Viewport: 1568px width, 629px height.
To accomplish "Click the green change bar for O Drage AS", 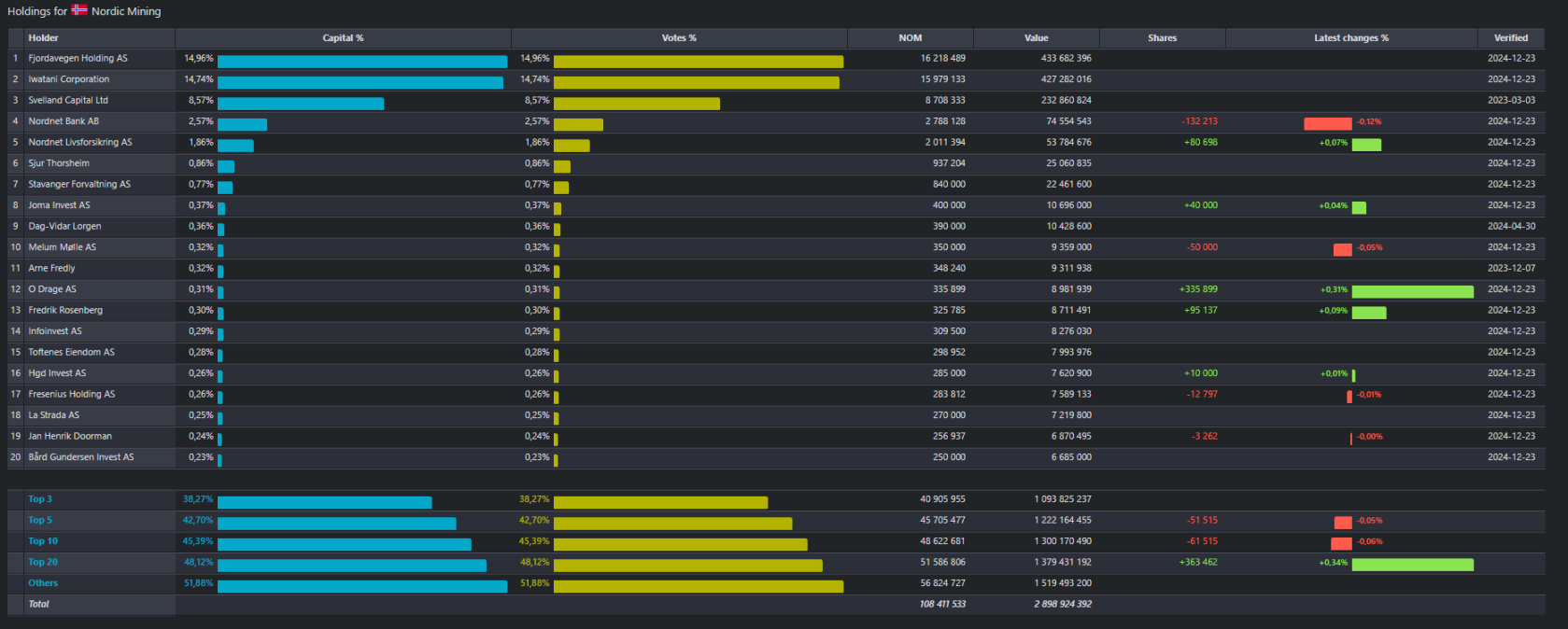I will pos(1413,292).
